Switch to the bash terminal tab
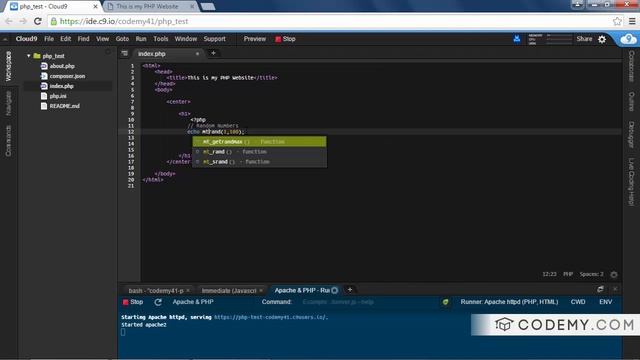This screenshot has width=640, height=360. (156, 290)
